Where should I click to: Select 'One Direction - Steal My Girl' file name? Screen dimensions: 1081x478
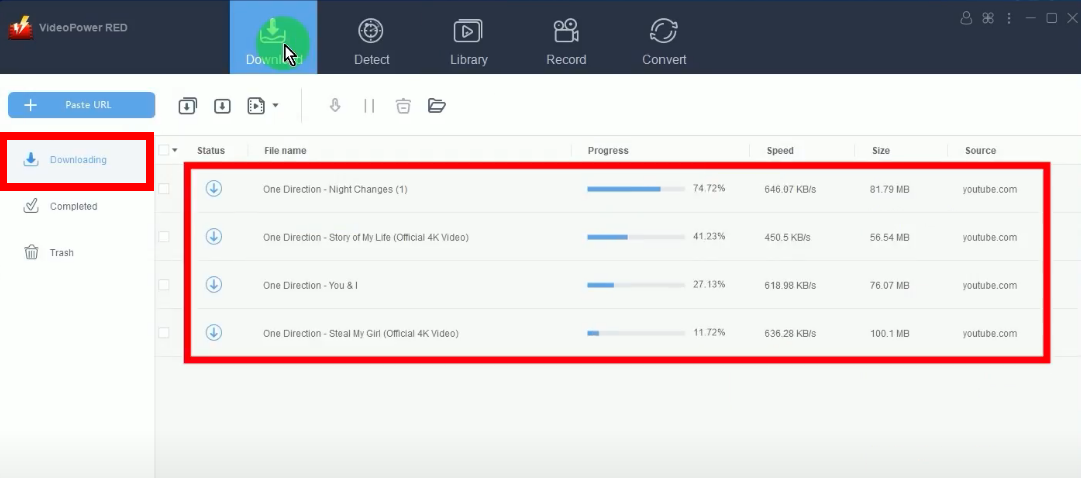click(361, 334)
